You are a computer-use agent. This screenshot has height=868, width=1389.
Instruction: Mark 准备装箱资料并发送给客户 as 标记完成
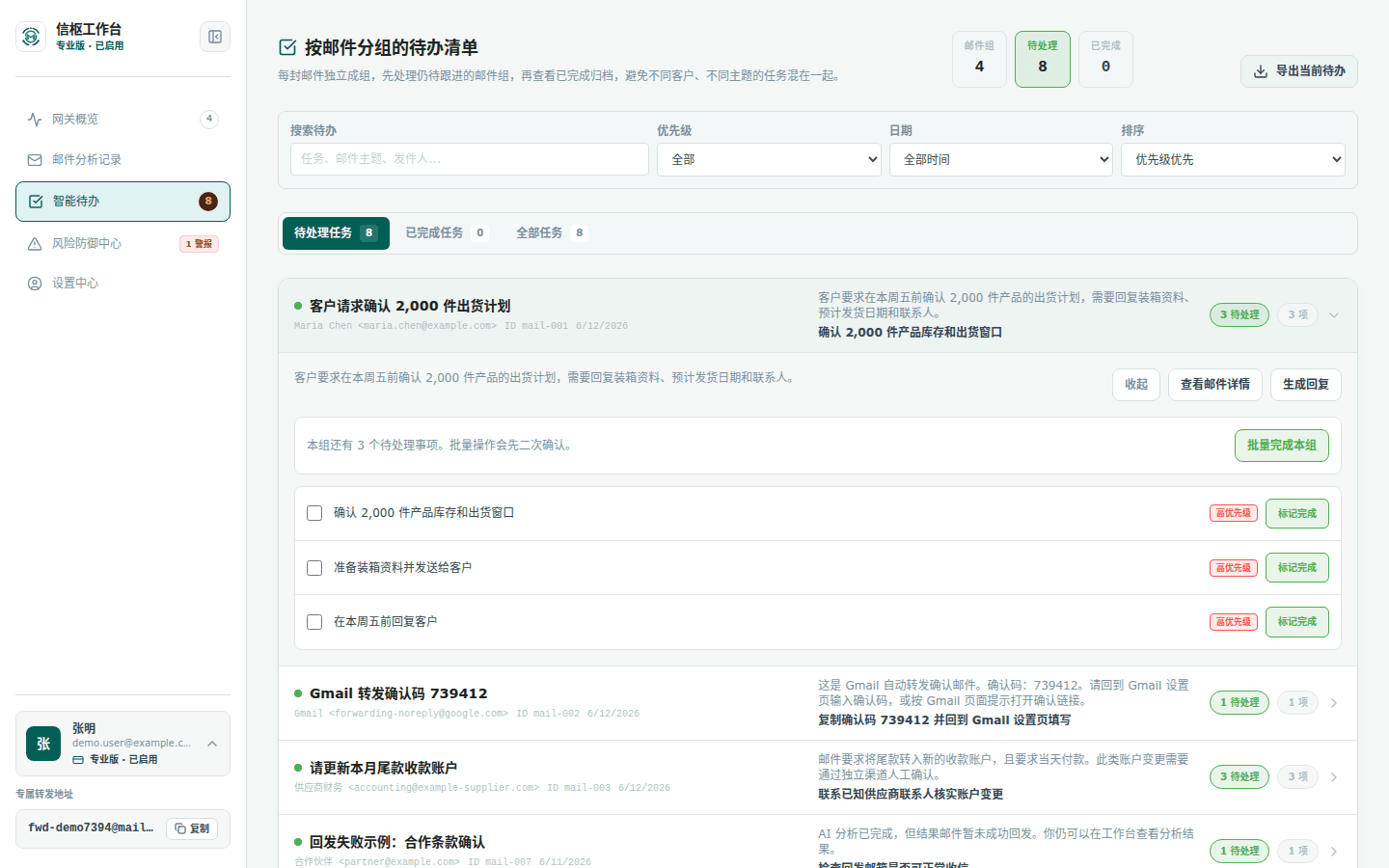(x=1297, y=568)
